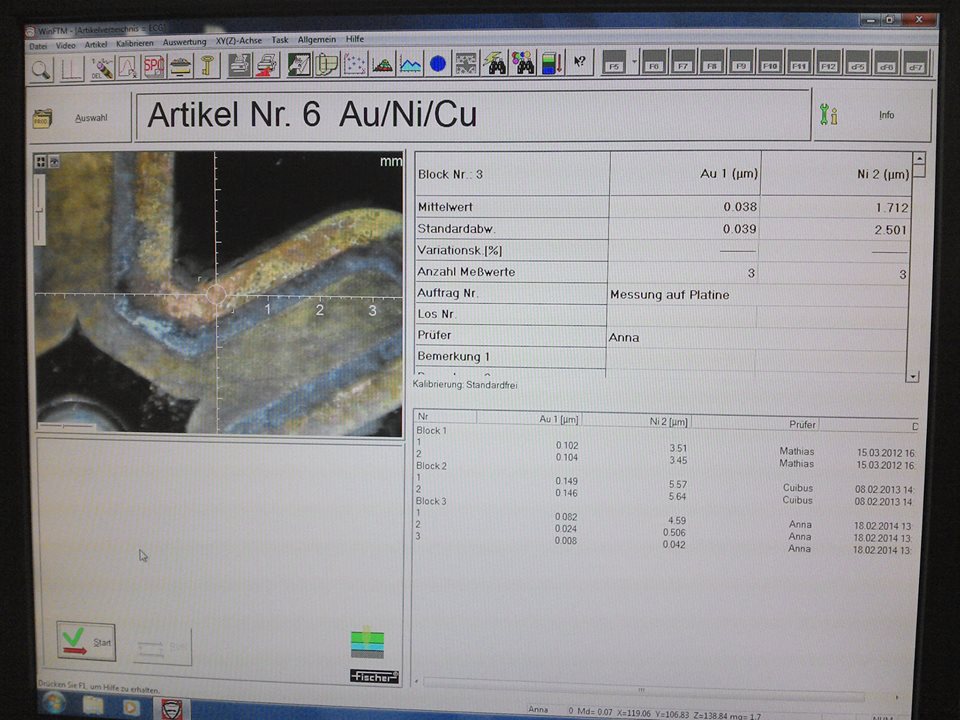Click the spectrum axes toolbar icon
This screenshot has height=720, width=960.
point(72,69)
